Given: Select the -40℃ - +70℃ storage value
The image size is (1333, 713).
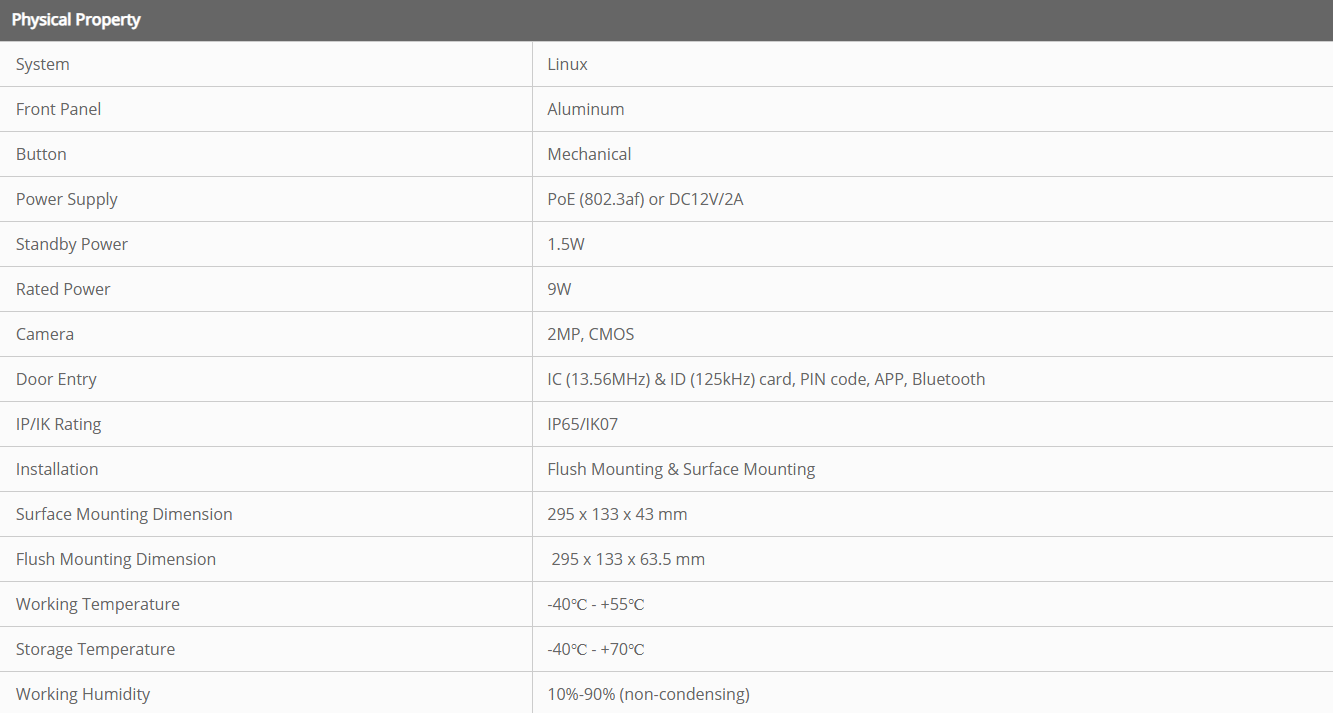Looking at the screenshot, I should pos(595,649).
